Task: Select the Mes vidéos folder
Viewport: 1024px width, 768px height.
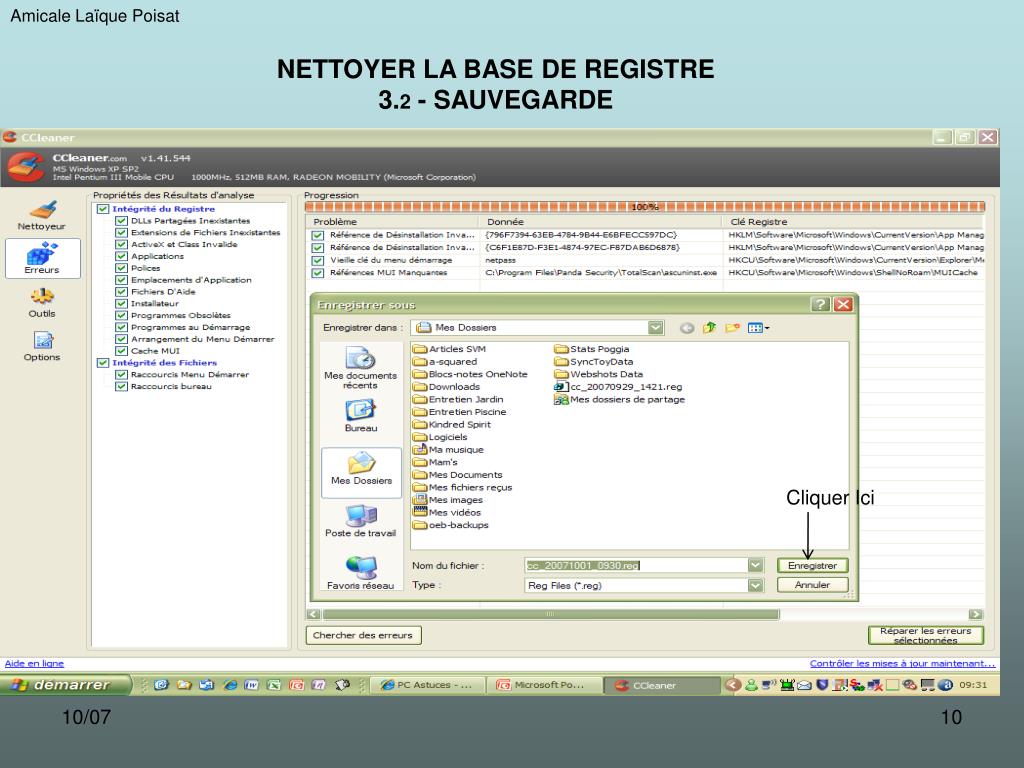Action: coord(447,512)
